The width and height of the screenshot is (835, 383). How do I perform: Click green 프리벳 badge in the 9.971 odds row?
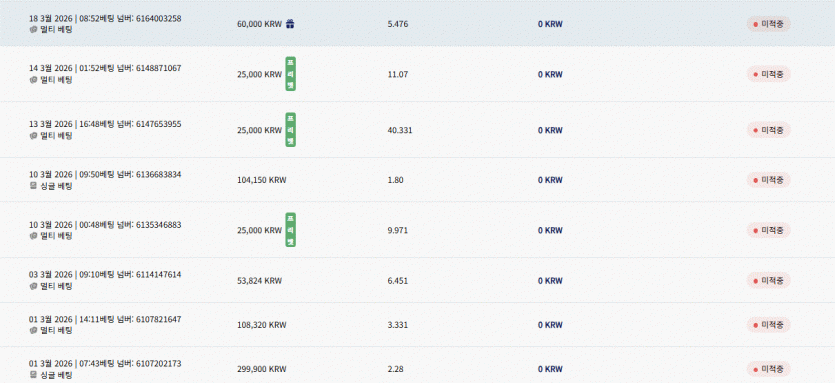(290, 230)
